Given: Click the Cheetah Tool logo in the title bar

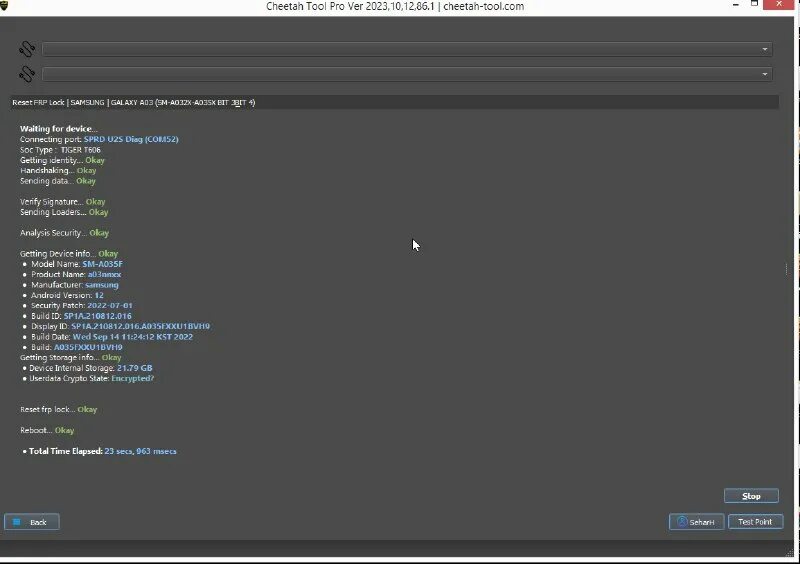Looking at the screenshot, I should point(4,6).
